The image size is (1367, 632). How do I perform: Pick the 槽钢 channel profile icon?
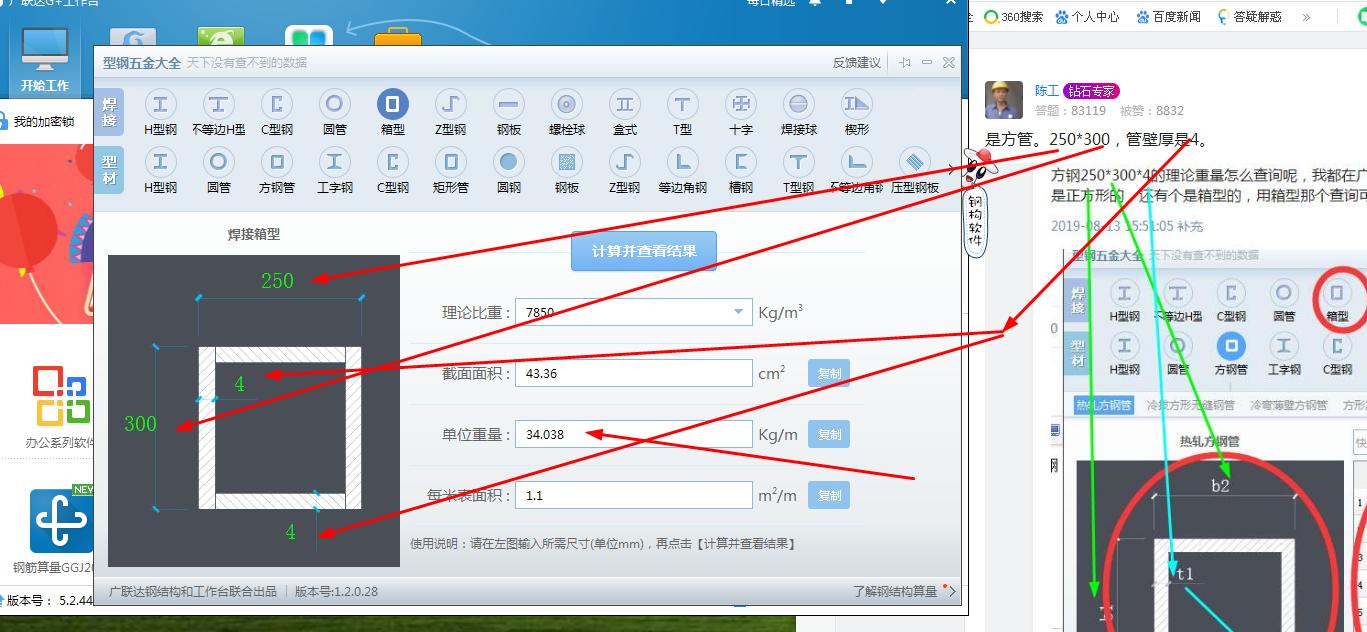(x=740, y=162)
